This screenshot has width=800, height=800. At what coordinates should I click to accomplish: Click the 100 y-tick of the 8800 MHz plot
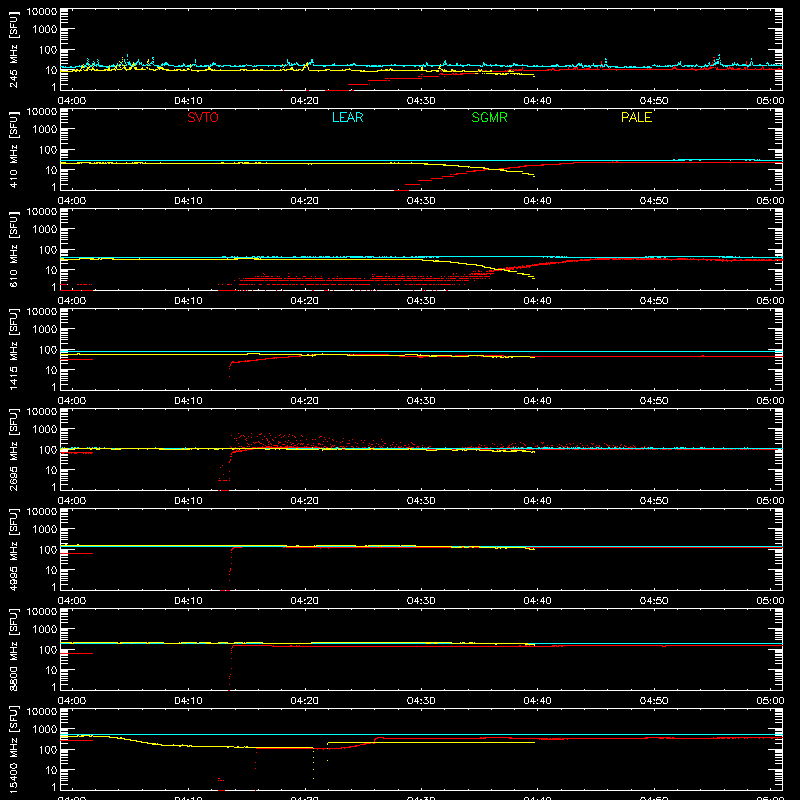pyautogui.click(x=48, y=649)
